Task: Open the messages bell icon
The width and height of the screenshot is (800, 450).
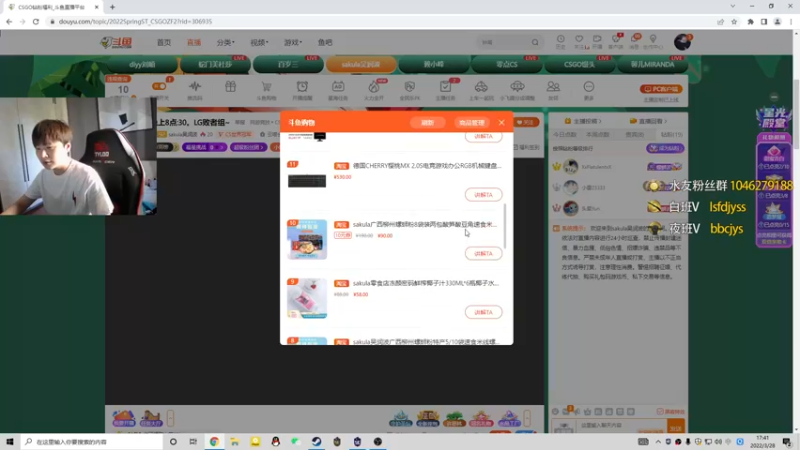Action: pyautogui.click(x=634, y=41)
